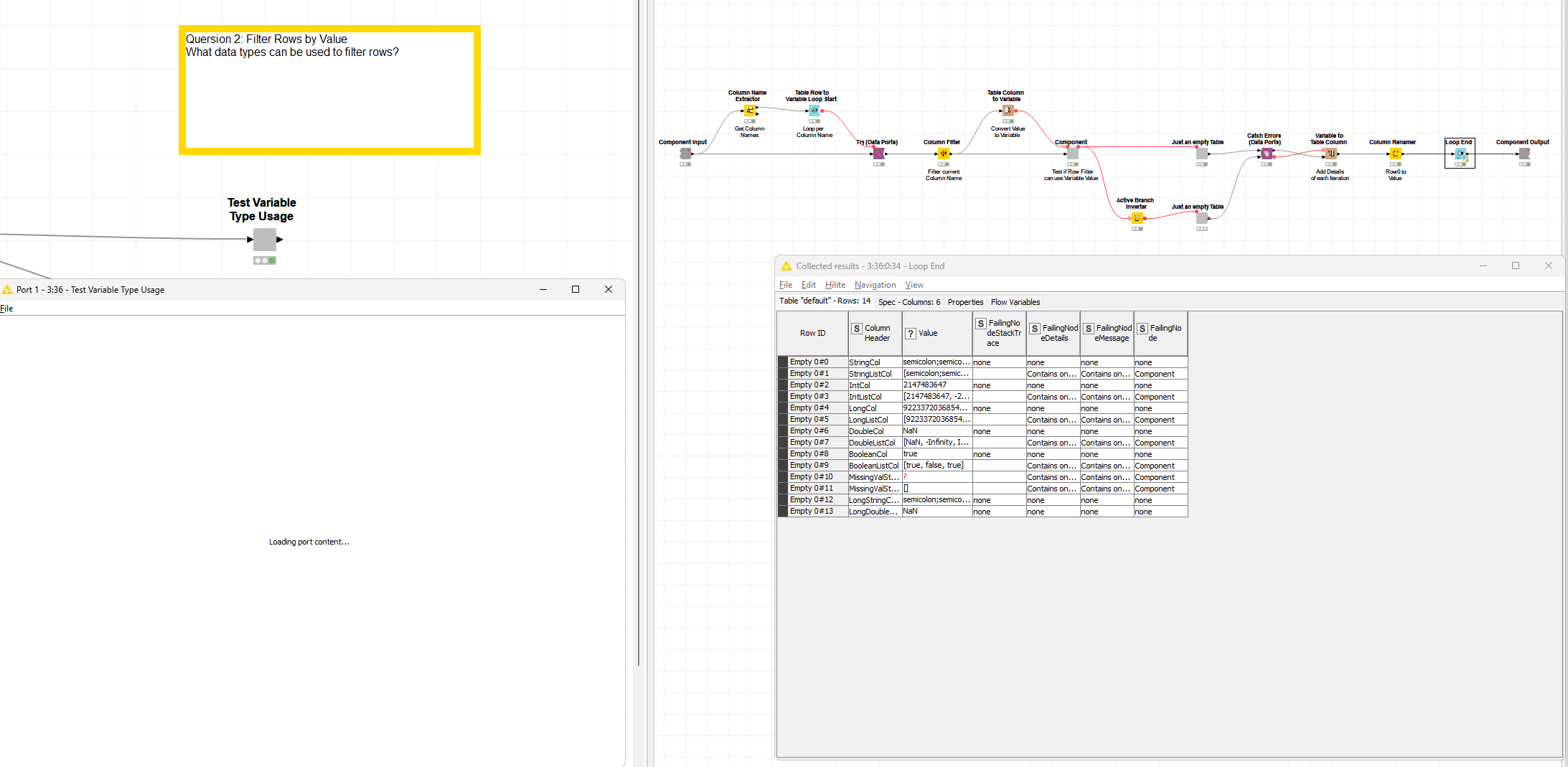Open the Hilite menu in results window
Screen dimensions: 1568x767
pyautogui.click(x=835, y=285)
